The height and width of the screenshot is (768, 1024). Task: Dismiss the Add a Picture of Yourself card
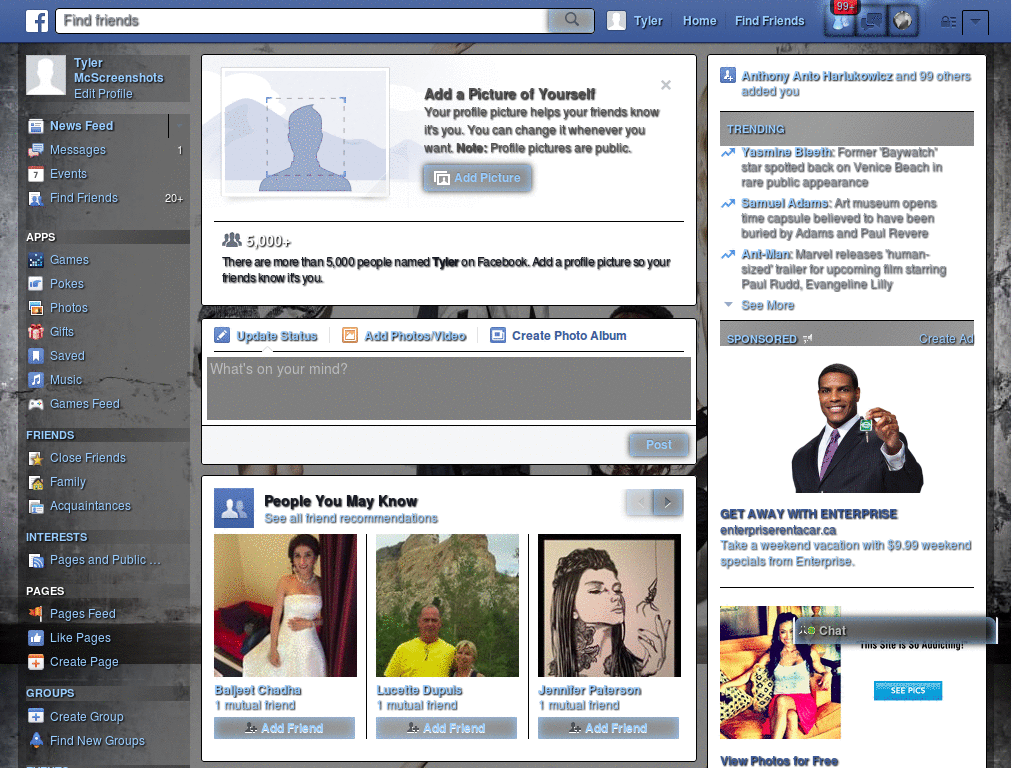click(x=665, y=85)
